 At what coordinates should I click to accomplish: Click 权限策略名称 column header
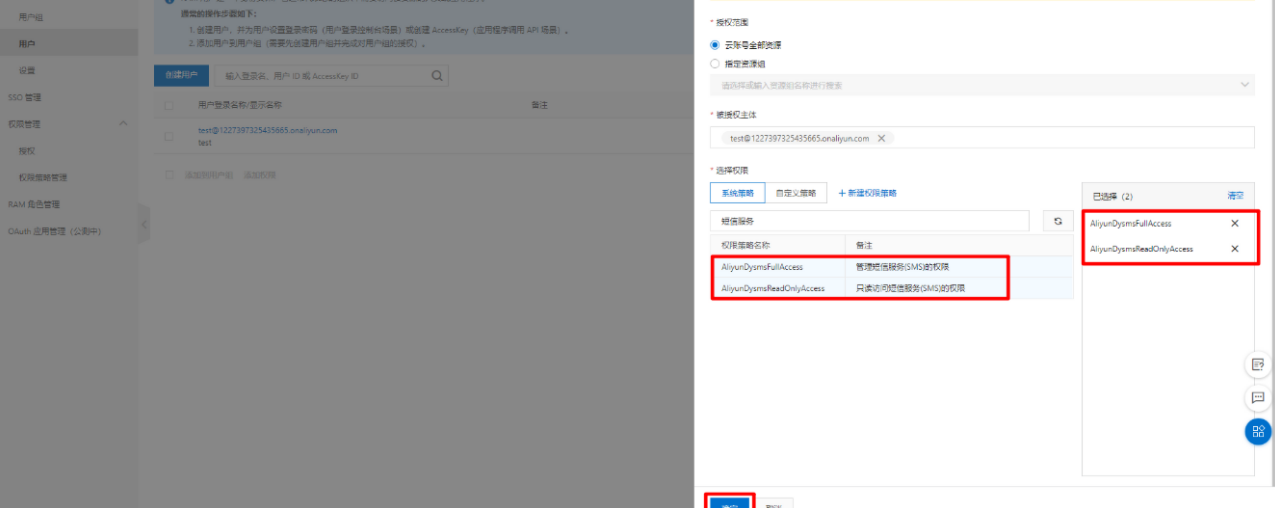(746, 245)
